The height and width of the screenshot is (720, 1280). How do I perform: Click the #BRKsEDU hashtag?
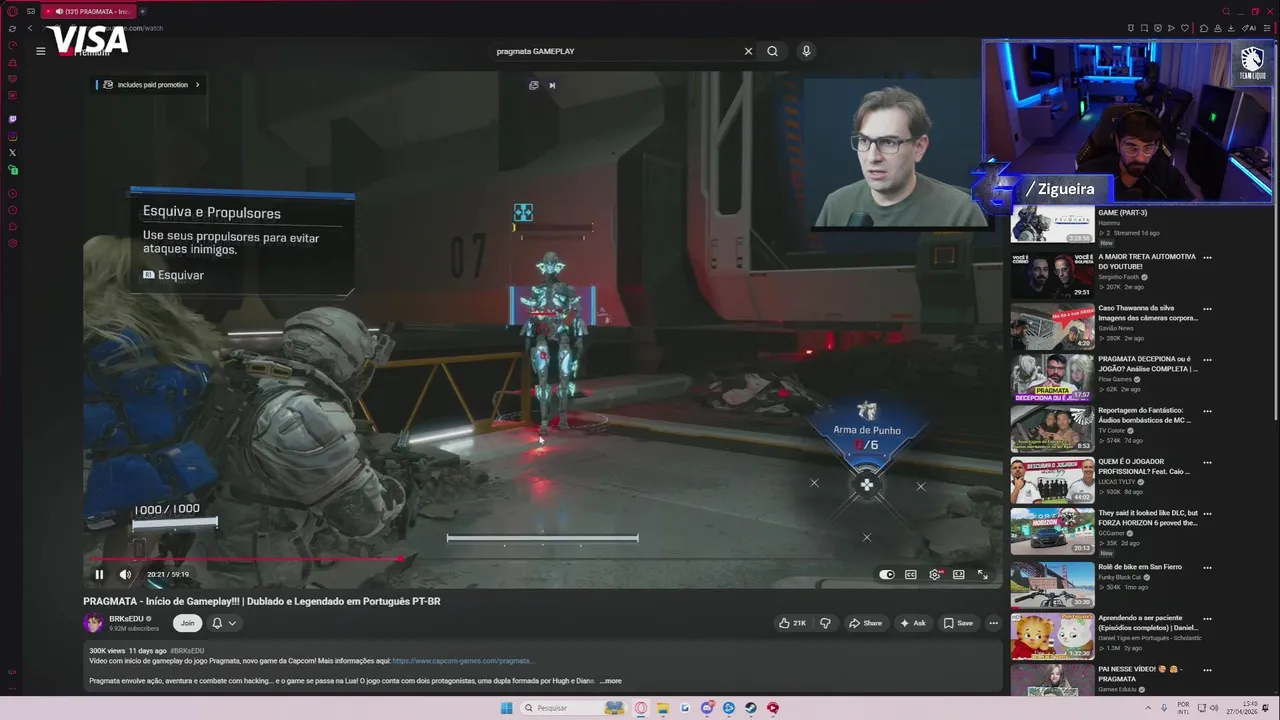pos(187,651)
